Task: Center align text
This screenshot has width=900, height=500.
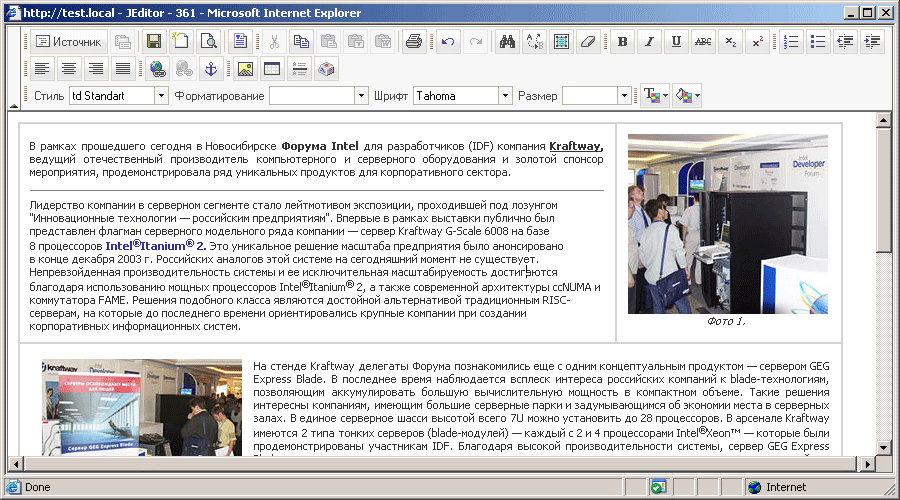Action: (x=69, y=69)
